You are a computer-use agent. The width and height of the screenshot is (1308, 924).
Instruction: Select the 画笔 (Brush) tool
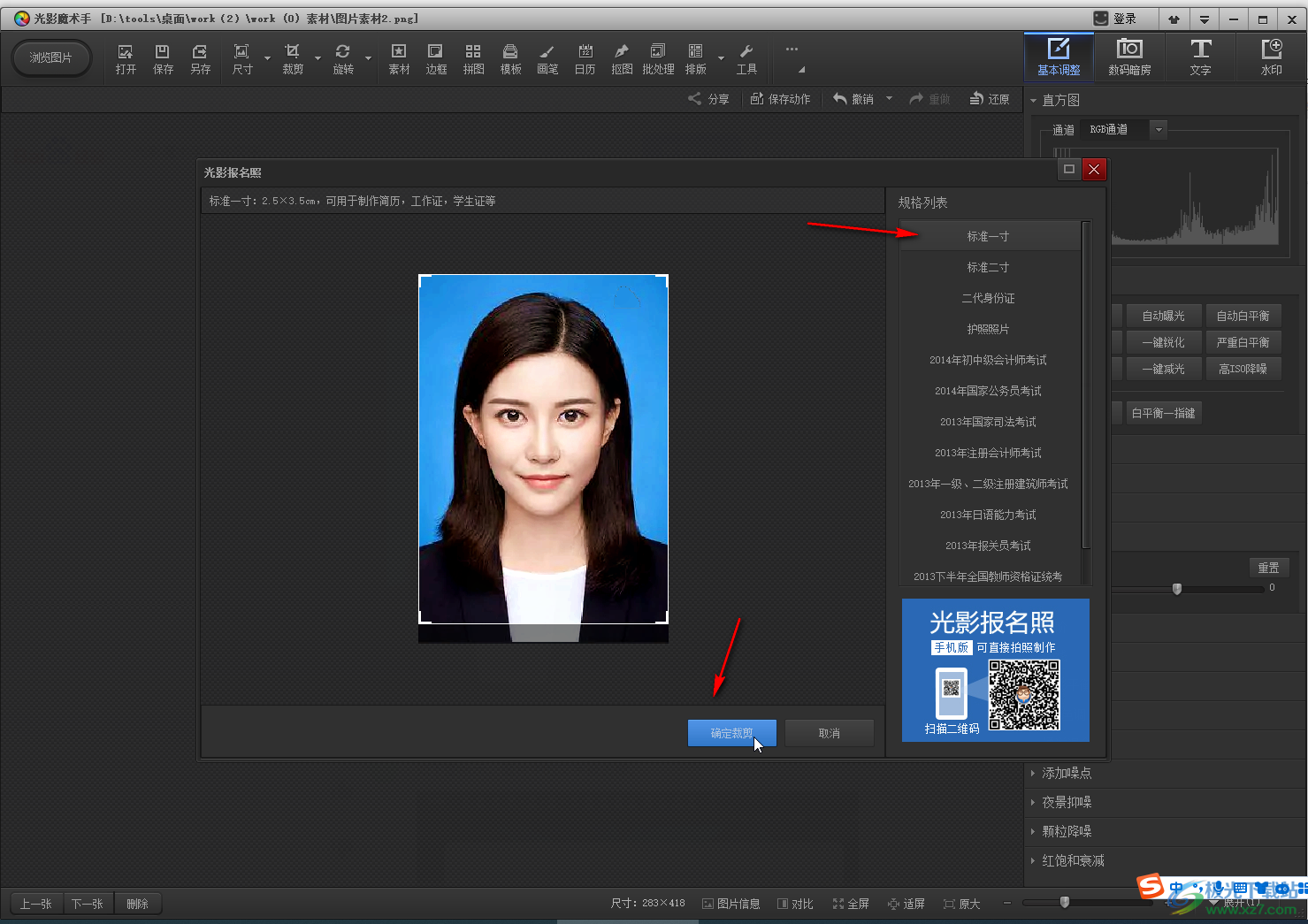click(x=547, y=59)
